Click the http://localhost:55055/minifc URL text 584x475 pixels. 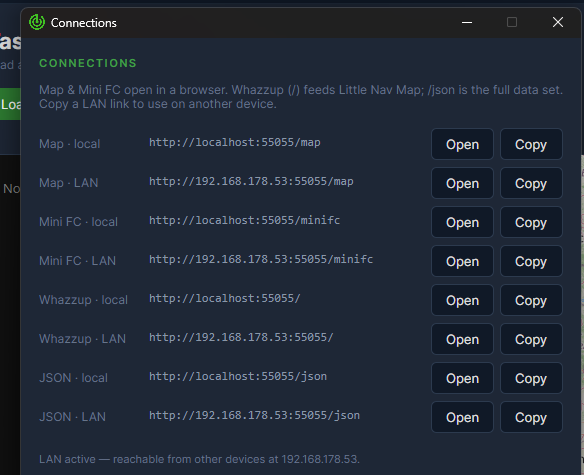pos(244,220)
